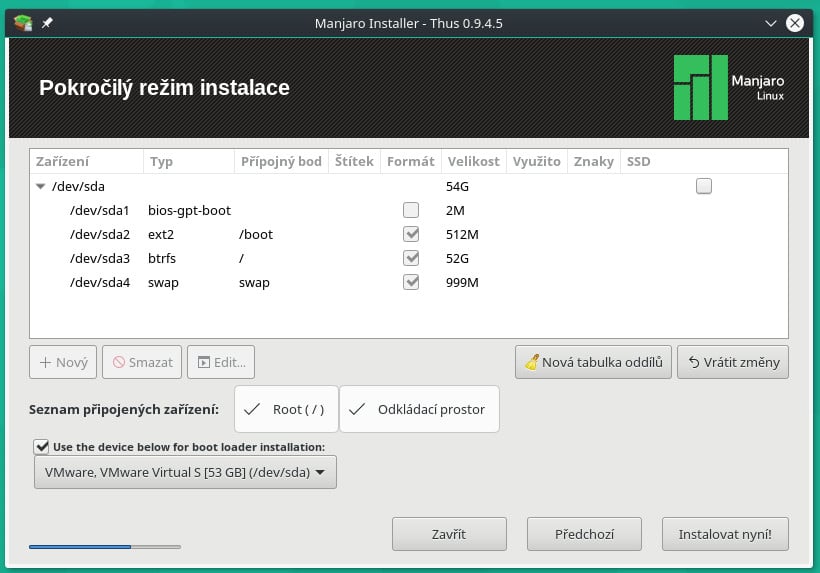The width and height of the screenshot is (820, 573).
Task: Click the Manjaro Linux logo
Action: 729,87
